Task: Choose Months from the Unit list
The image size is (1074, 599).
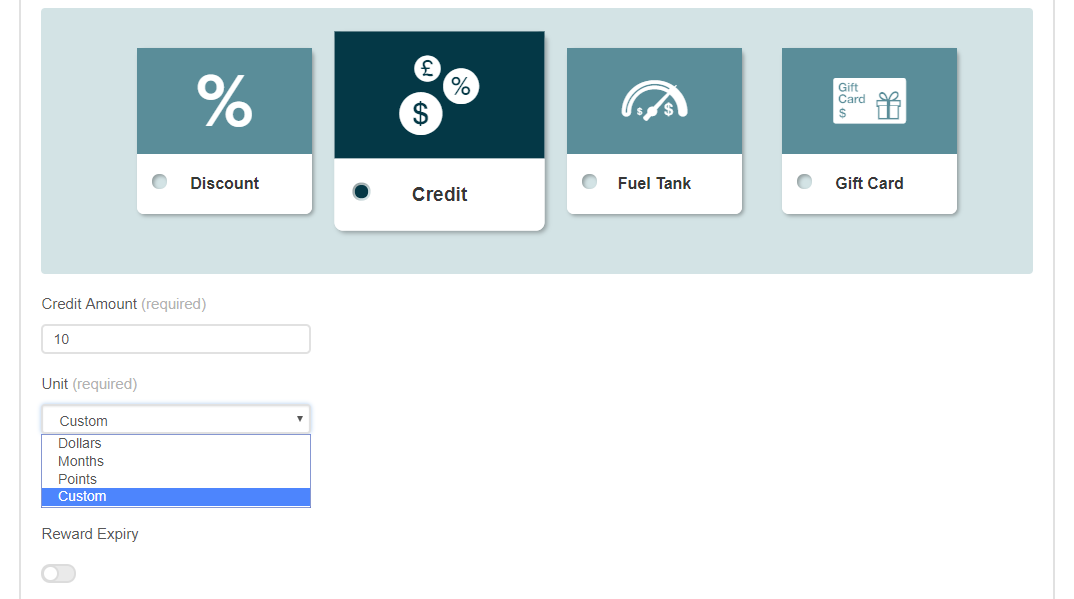Action: point(81,461)
